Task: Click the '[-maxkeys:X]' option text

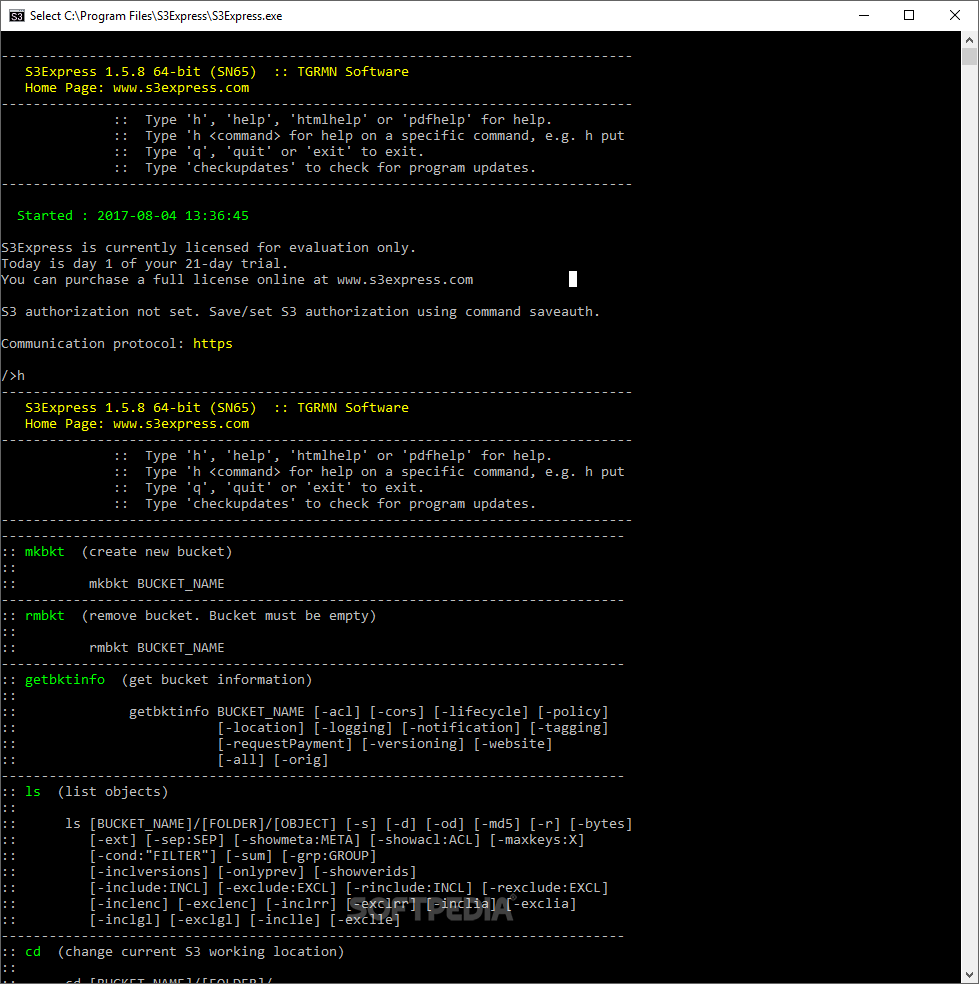Action: tap(537, 840)
